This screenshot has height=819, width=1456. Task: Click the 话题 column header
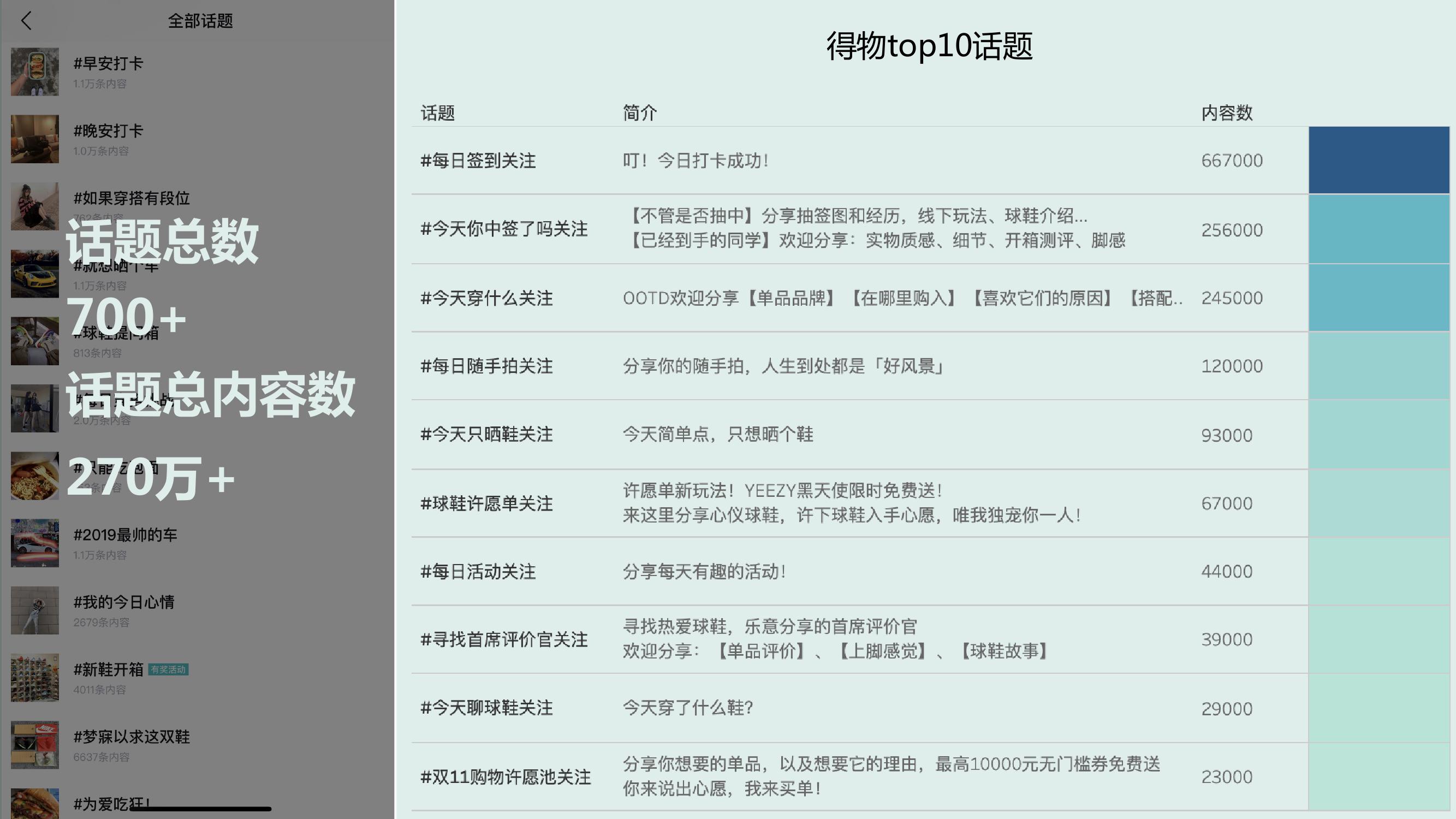pos(437,113)
